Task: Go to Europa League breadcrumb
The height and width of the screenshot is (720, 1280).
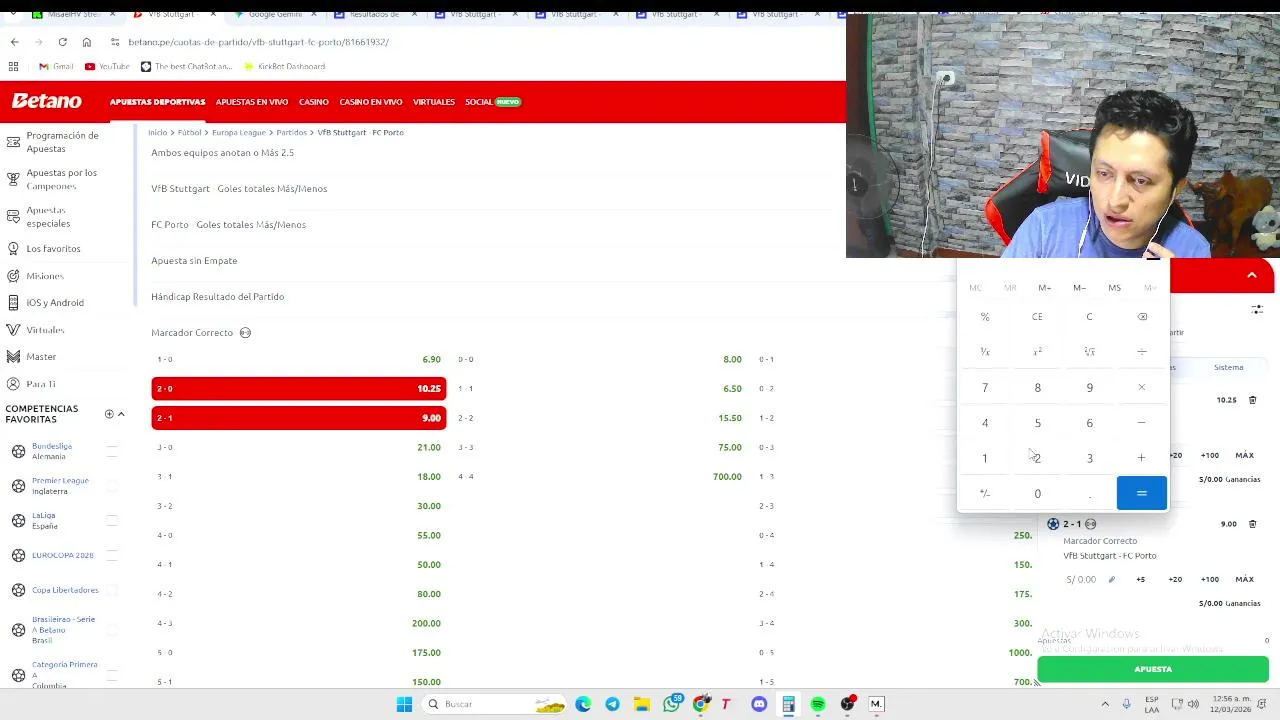Action: 239,132
